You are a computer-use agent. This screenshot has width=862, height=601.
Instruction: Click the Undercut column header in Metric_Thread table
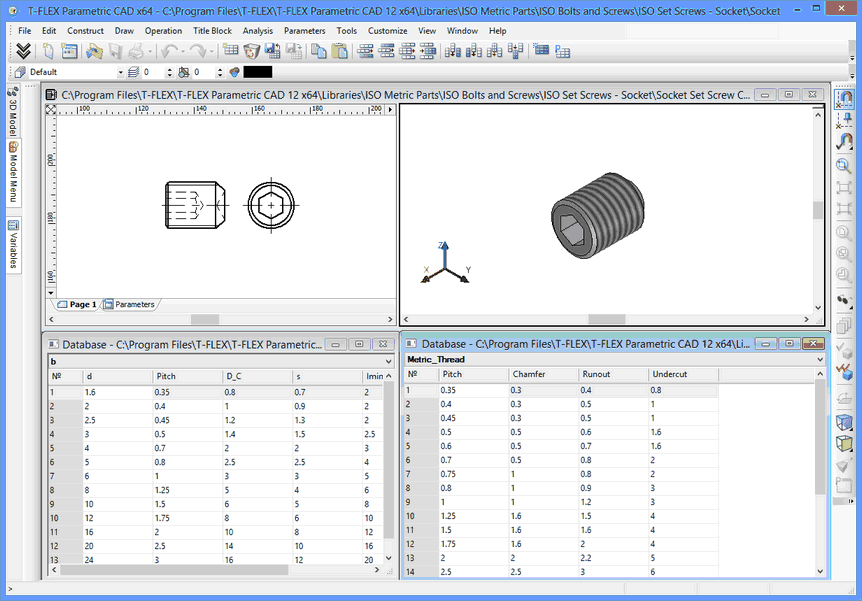(683, 374)
